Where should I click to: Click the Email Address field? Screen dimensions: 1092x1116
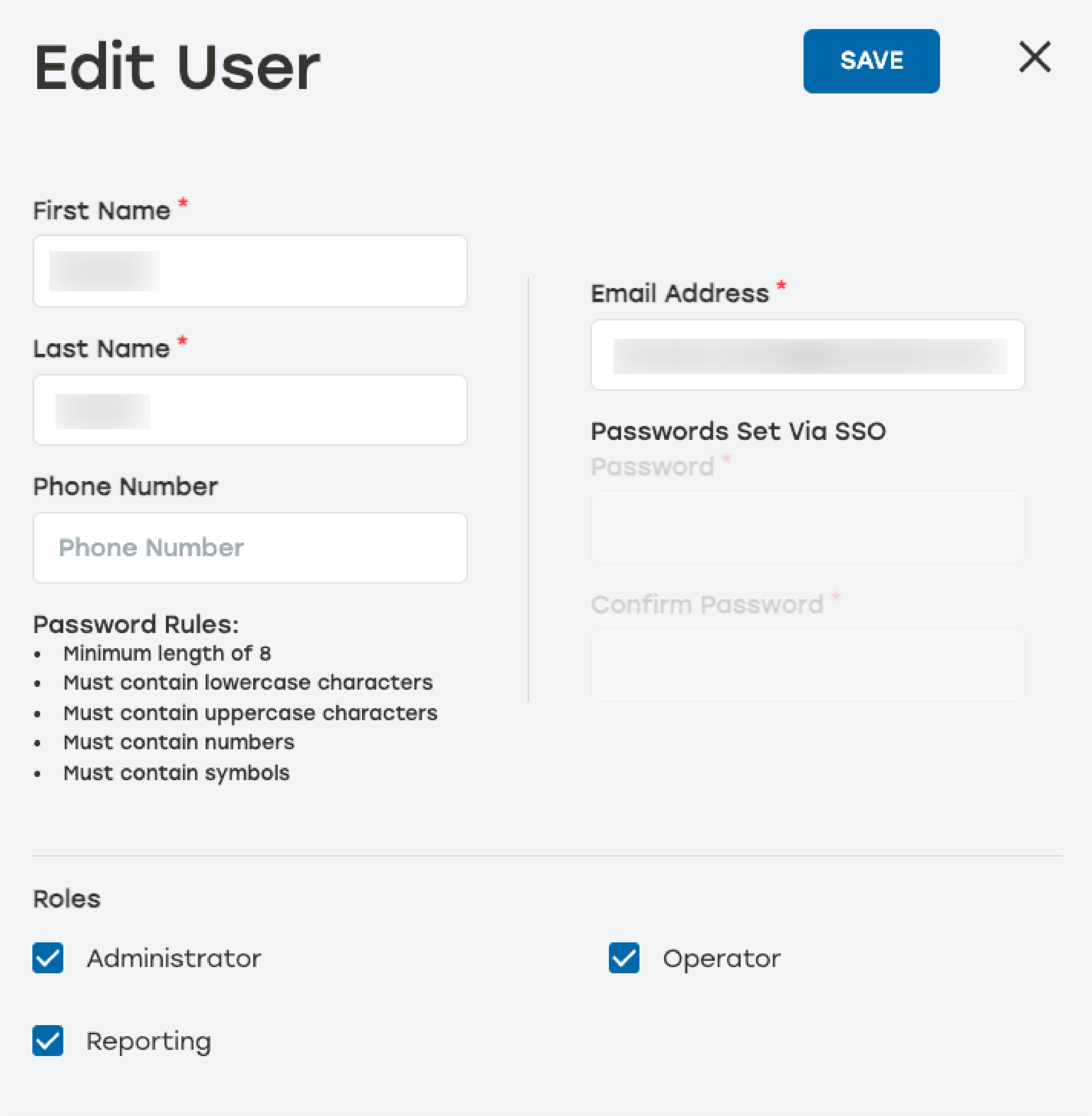coord(807,355)
